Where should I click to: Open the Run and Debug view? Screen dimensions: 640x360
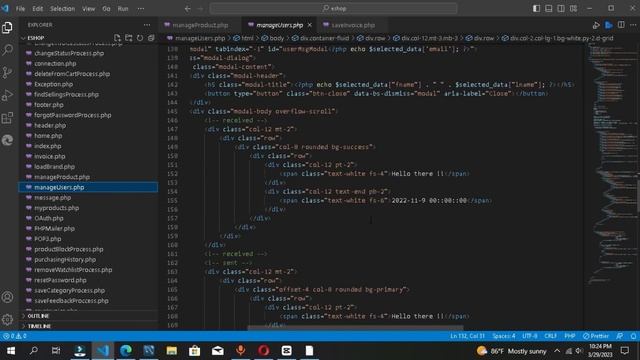pos(7,96)
